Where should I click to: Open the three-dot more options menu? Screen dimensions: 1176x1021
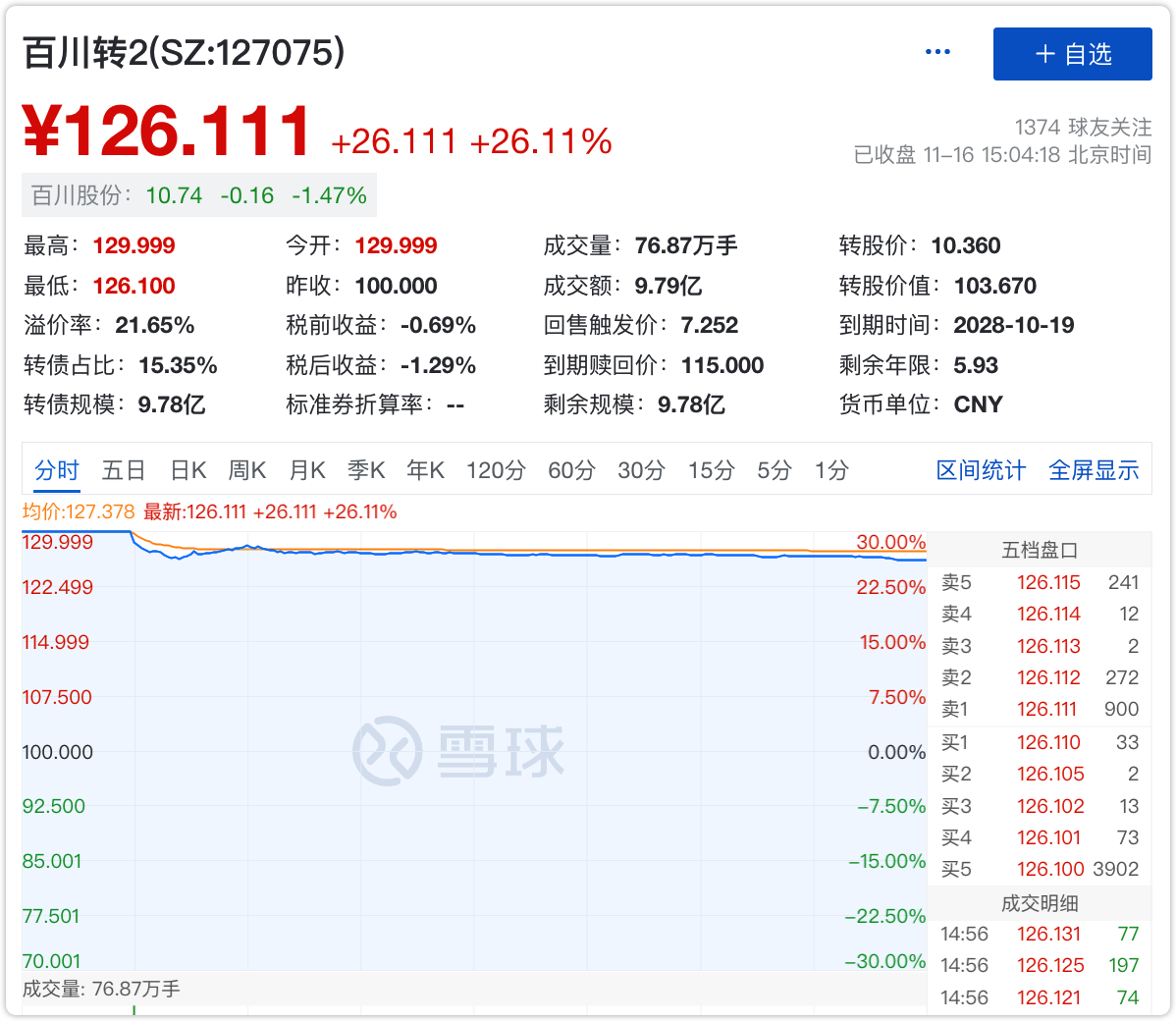tap(937, 52)
